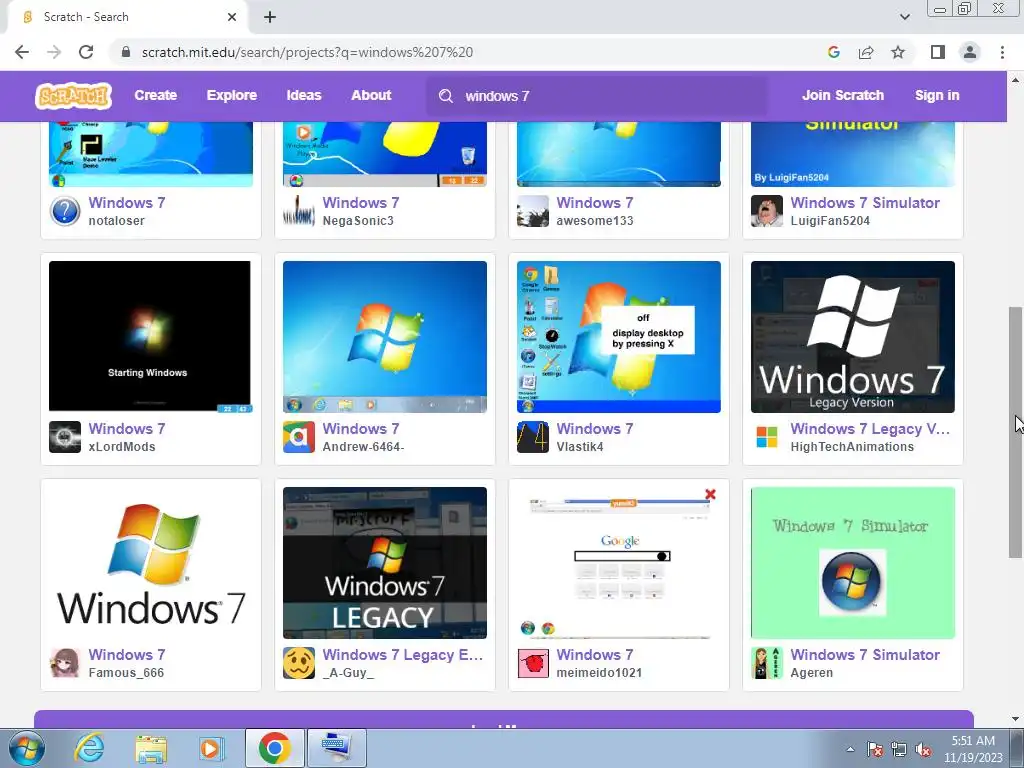Share this page via address bar icon
The height and width of the screenshot is (768, 1024).
pos(866,52)
